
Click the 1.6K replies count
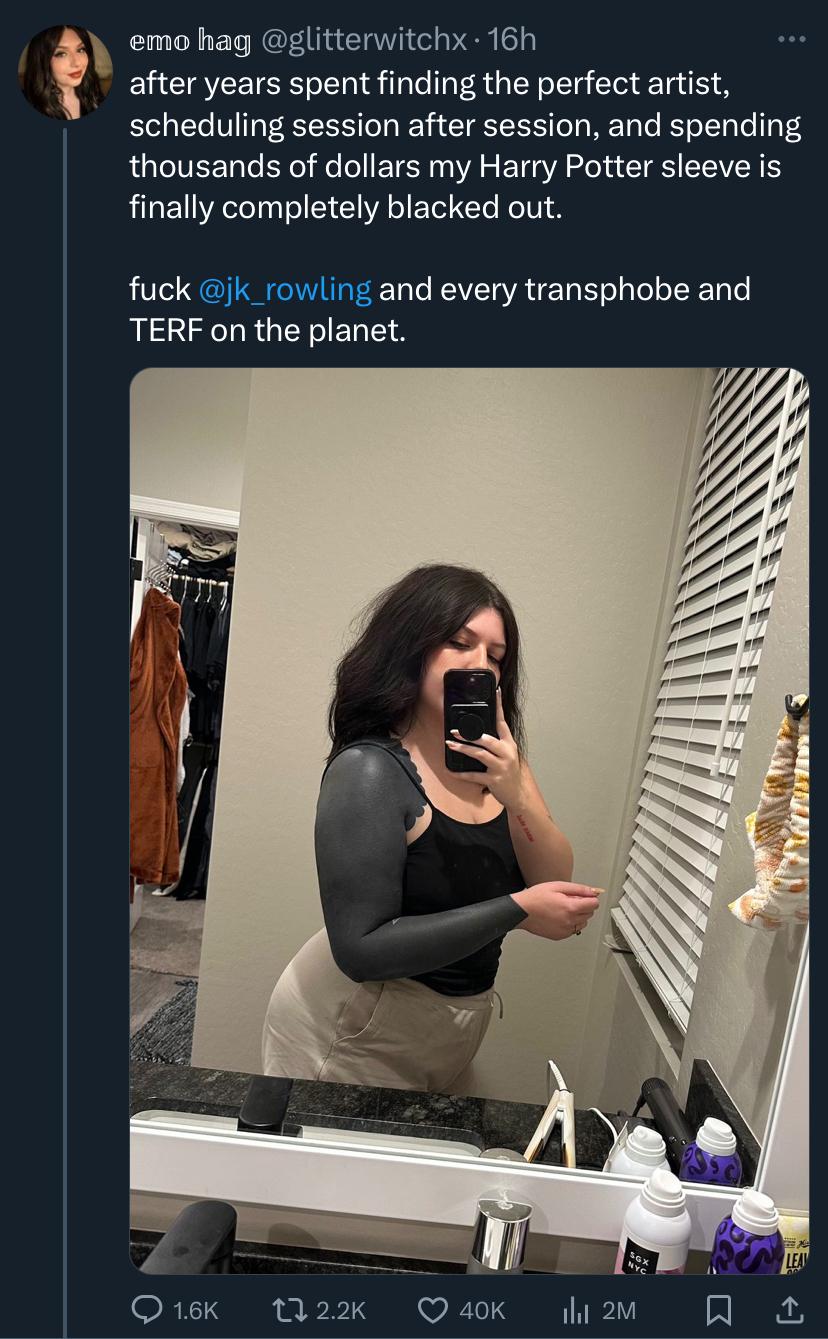coord(196,1310)
